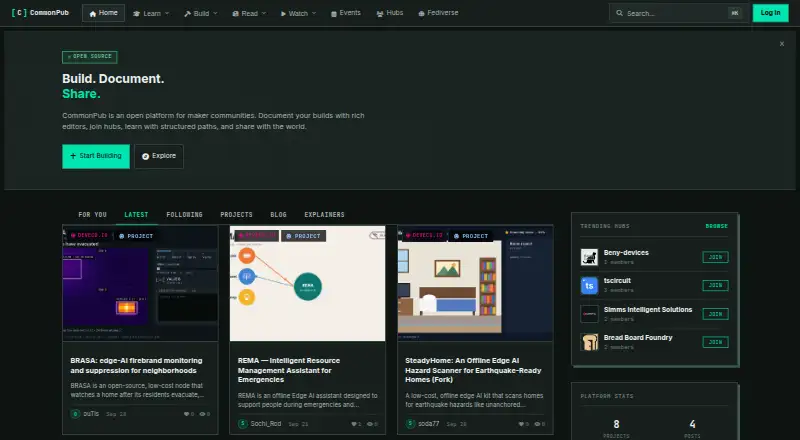
Task: Open the Events page
Action: tap(345, 13)
